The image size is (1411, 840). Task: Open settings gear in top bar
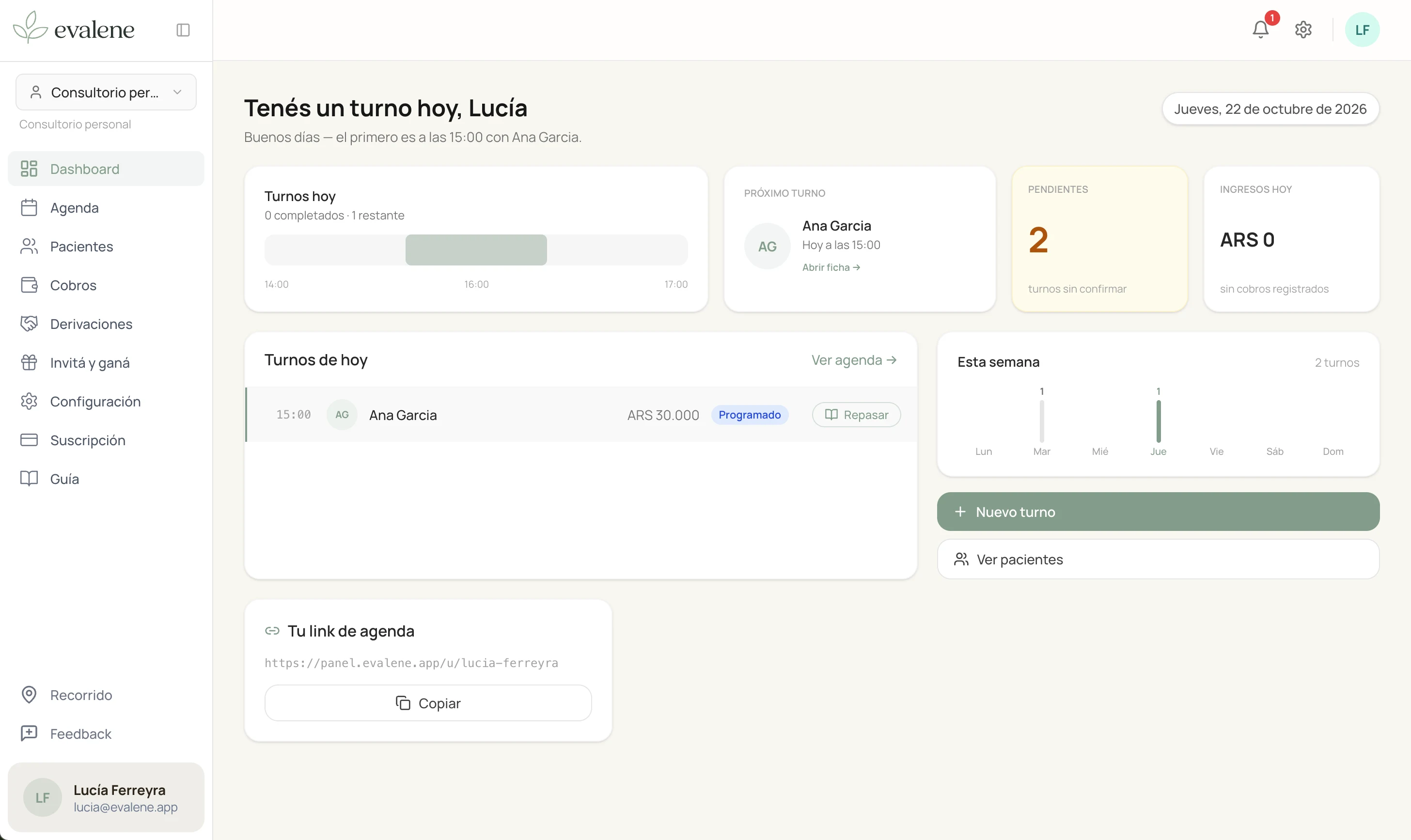[x=1303, y=30]
